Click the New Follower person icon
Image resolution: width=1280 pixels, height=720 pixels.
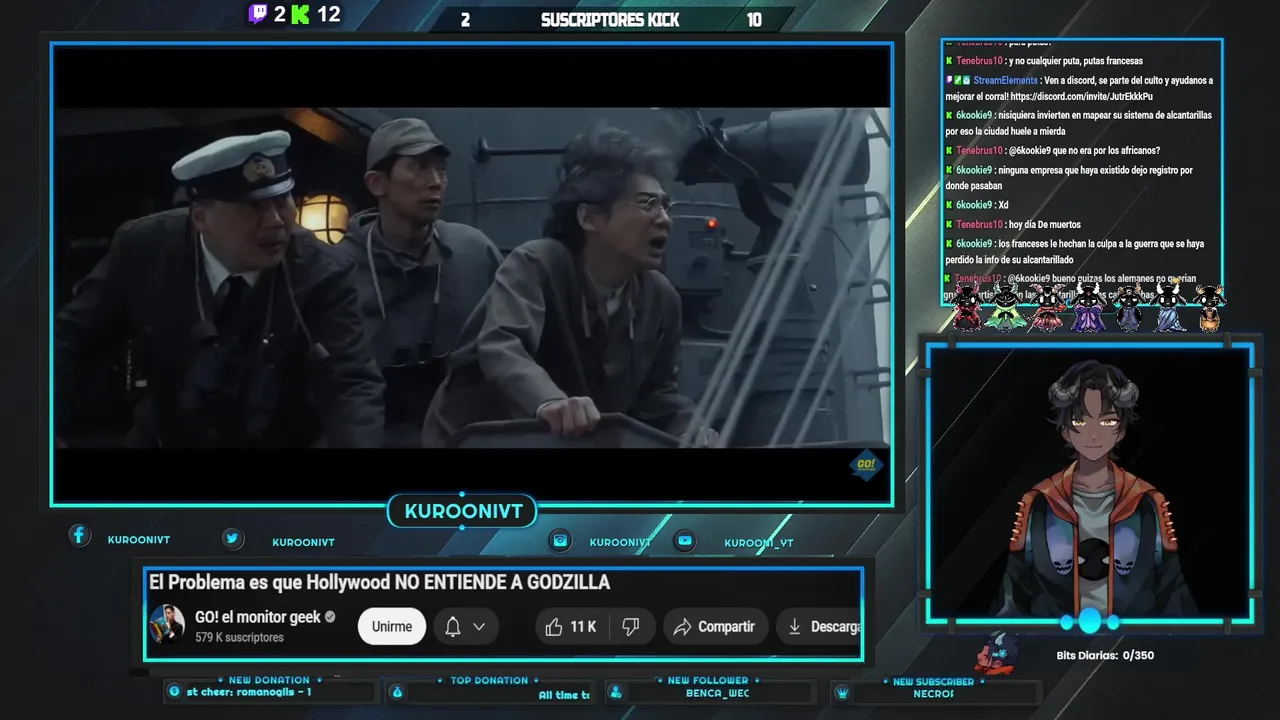click(616, 692)
